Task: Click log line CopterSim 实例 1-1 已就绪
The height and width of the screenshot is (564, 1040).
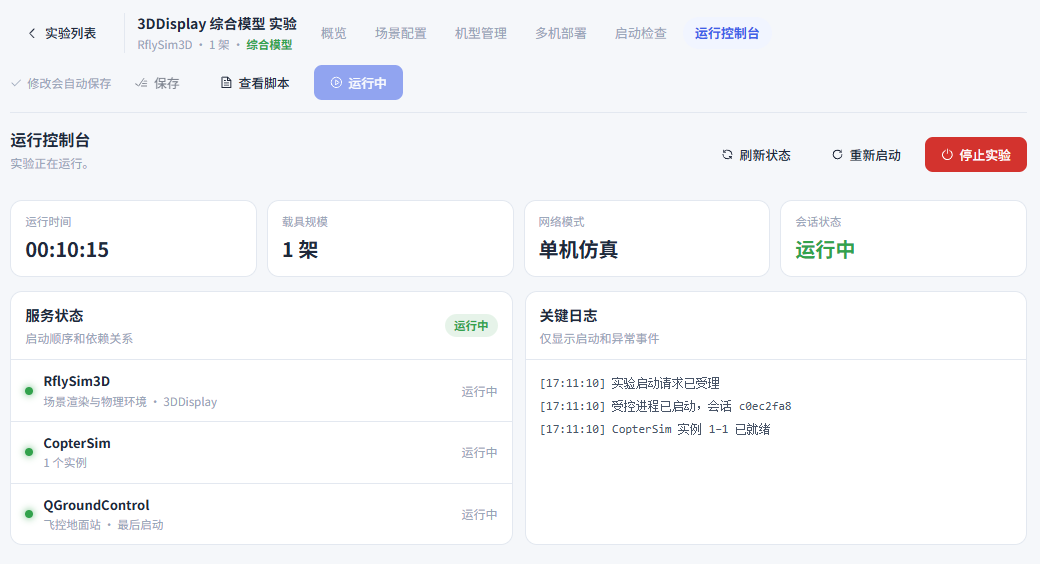Action: [655, 429]
